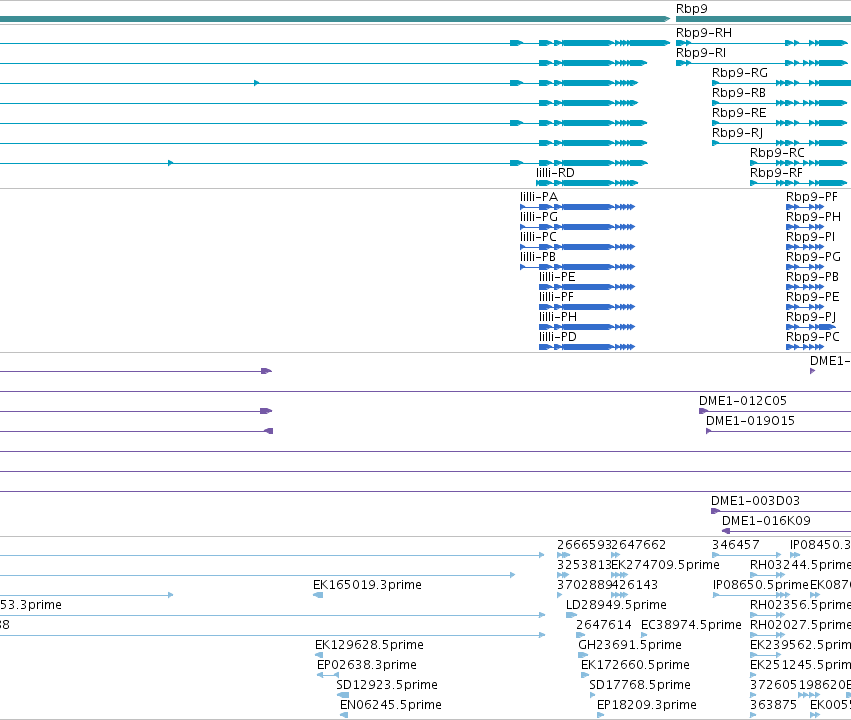Select the Rbp9-RI transcript label
This screenshot has height=720, width=851.
[701, 53]
